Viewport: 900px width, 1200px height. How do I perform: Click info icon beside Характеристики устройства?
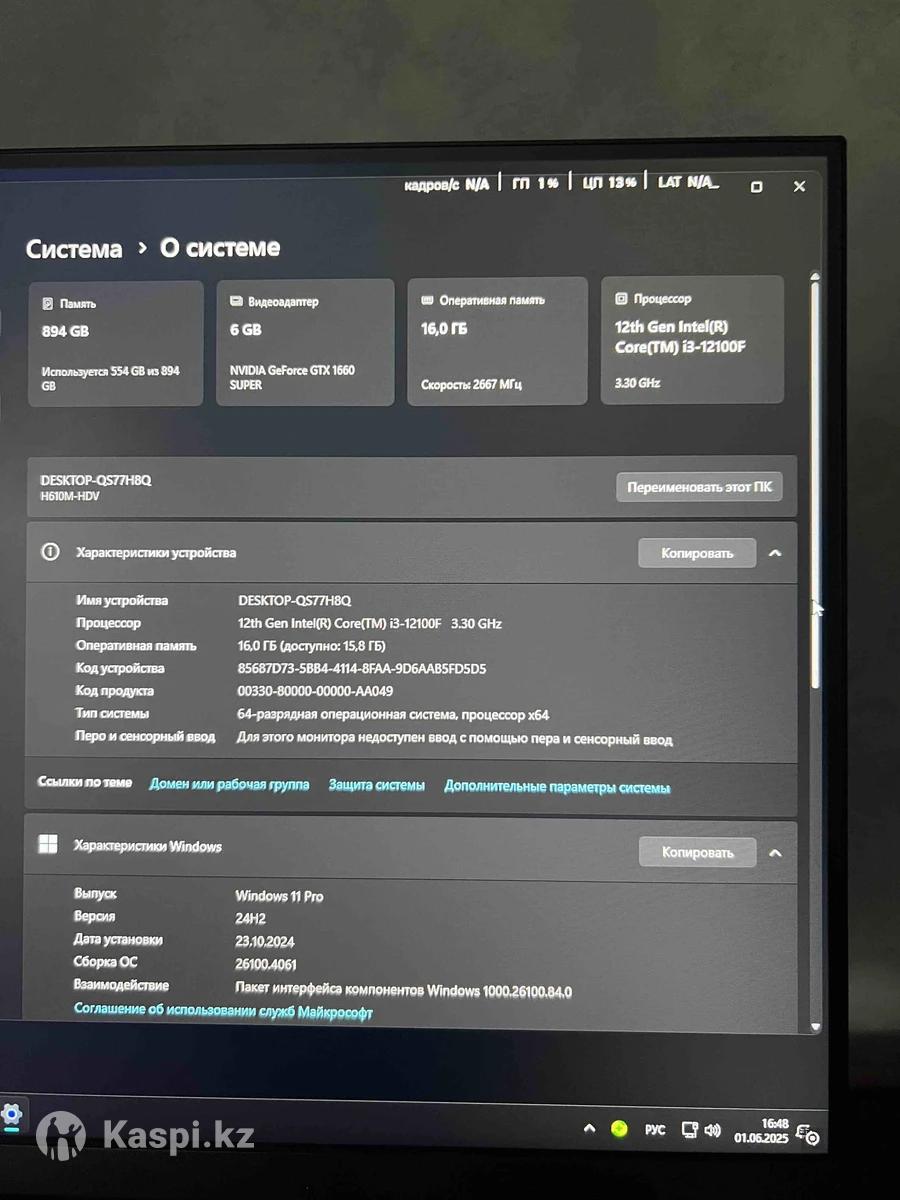(50, 552)
